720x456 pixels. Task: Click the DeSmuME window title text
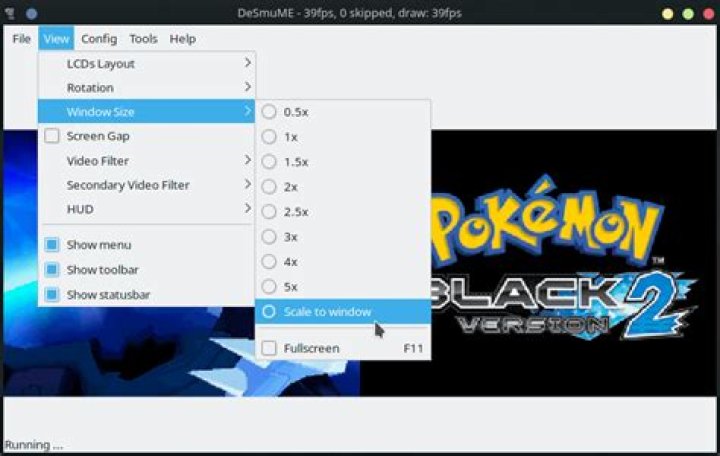pos(349,13)
